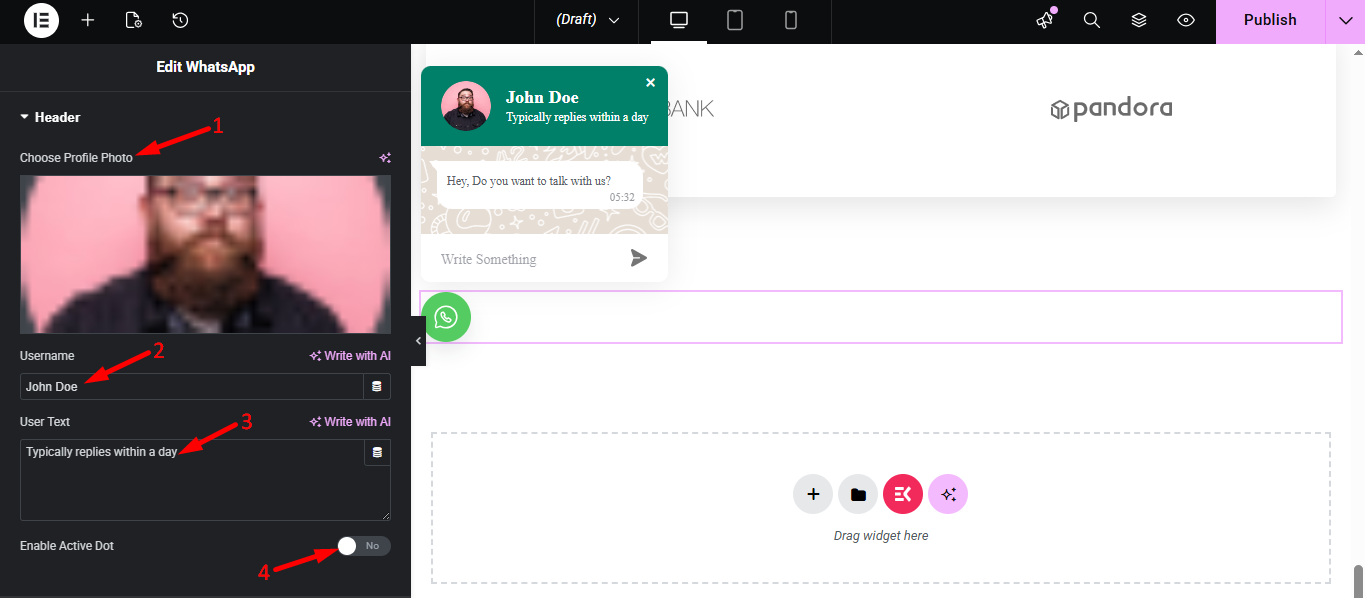Open the Finder search icon
This screenshot has height=598, width=1365.
tap(1091, 20)
